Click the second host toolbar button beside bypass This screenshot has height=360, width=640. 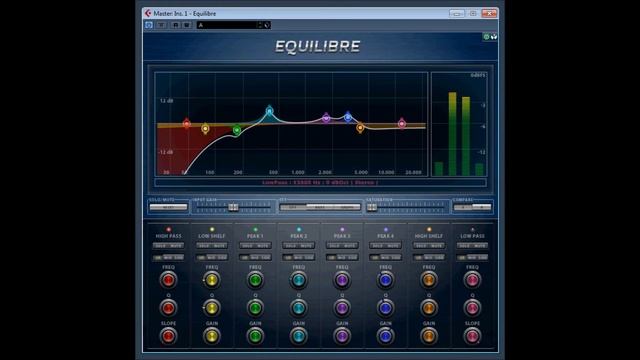[162, 25]
